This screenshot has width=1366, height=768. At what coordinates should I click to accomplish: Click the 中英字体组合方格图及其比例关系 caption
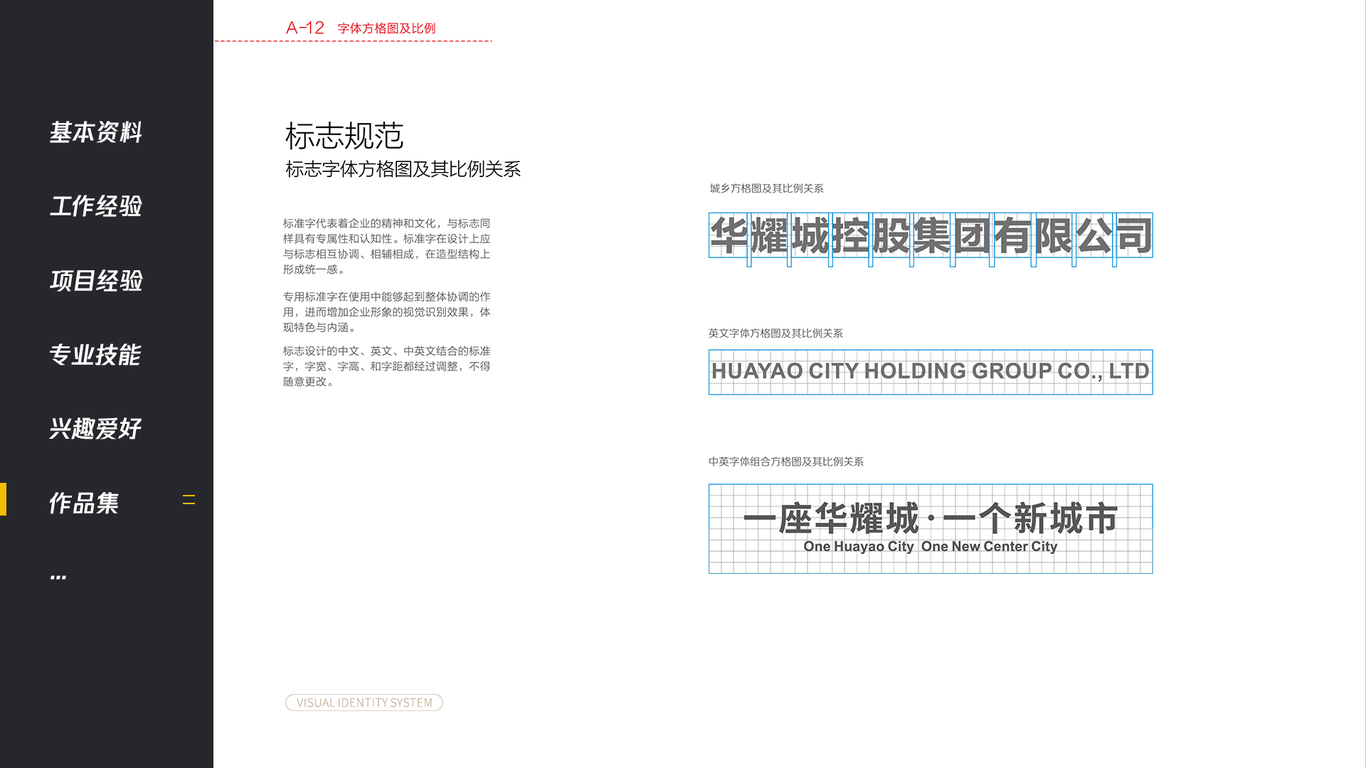786,462
